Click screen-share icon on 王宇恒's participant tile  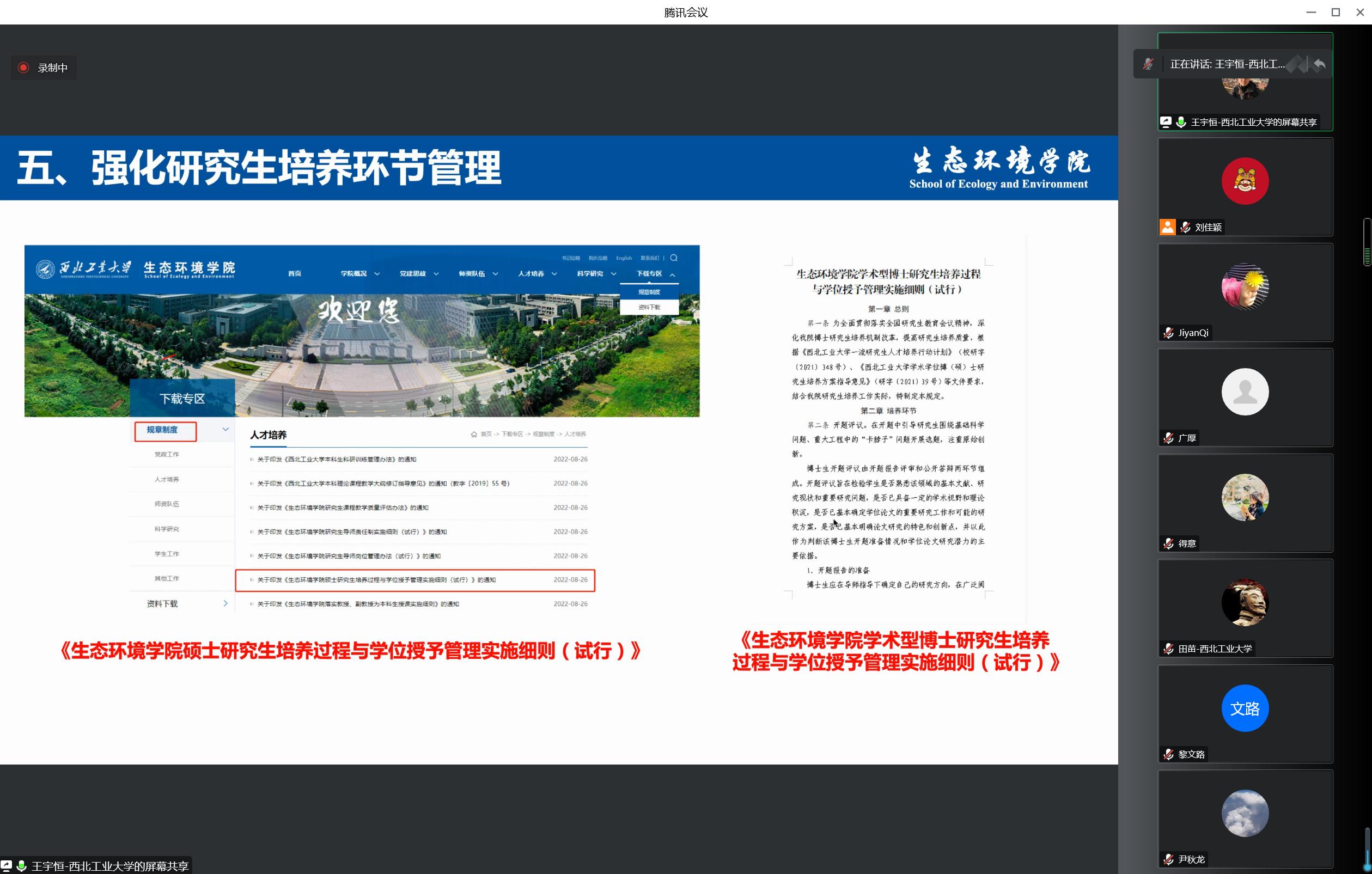1166,122
